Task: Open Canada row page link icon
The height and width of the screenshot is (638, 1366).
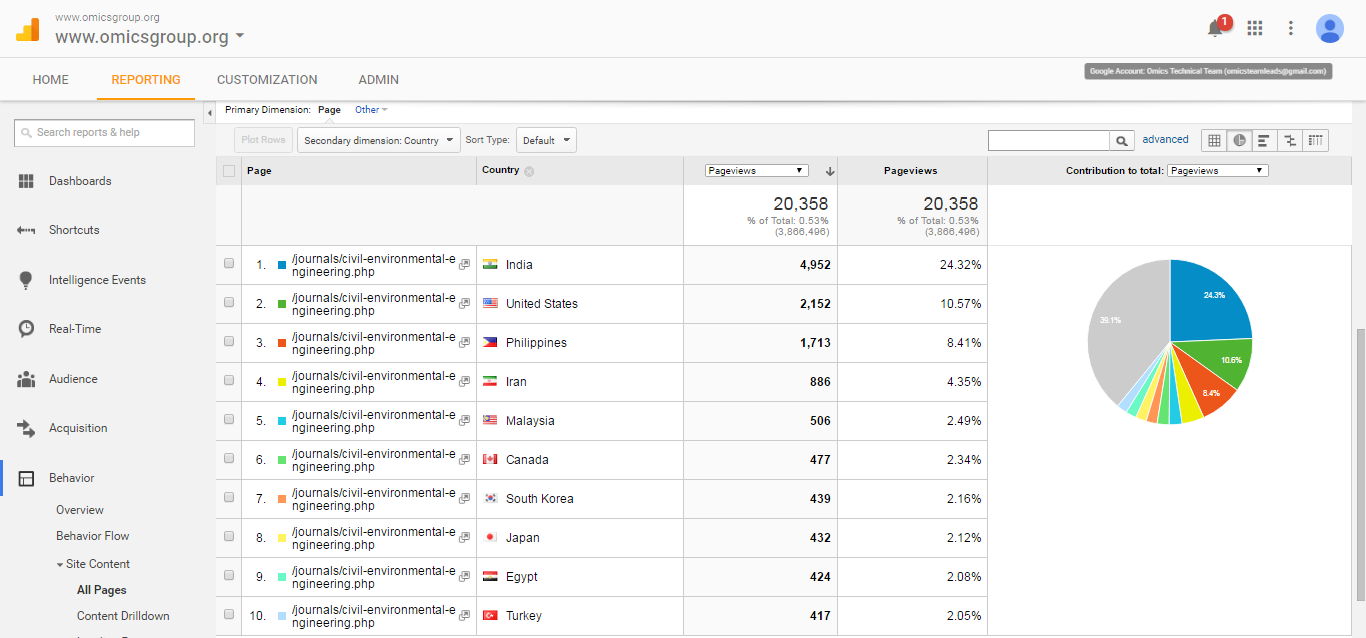Action: 464,460
